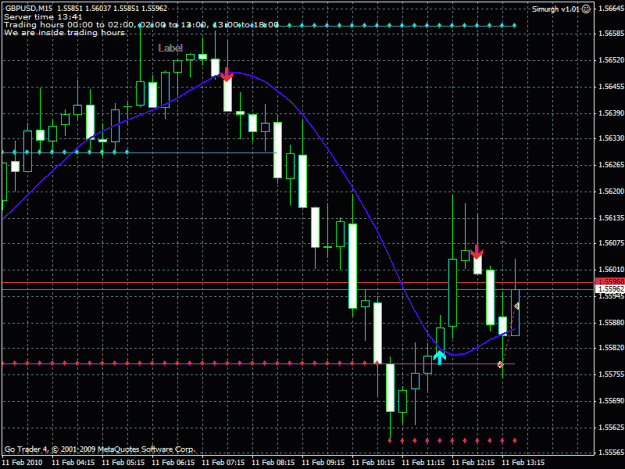This screenshot has width=625, height=469.
Task: Click the cyan buy arrow near 11:15
Action: click(439, 357)
